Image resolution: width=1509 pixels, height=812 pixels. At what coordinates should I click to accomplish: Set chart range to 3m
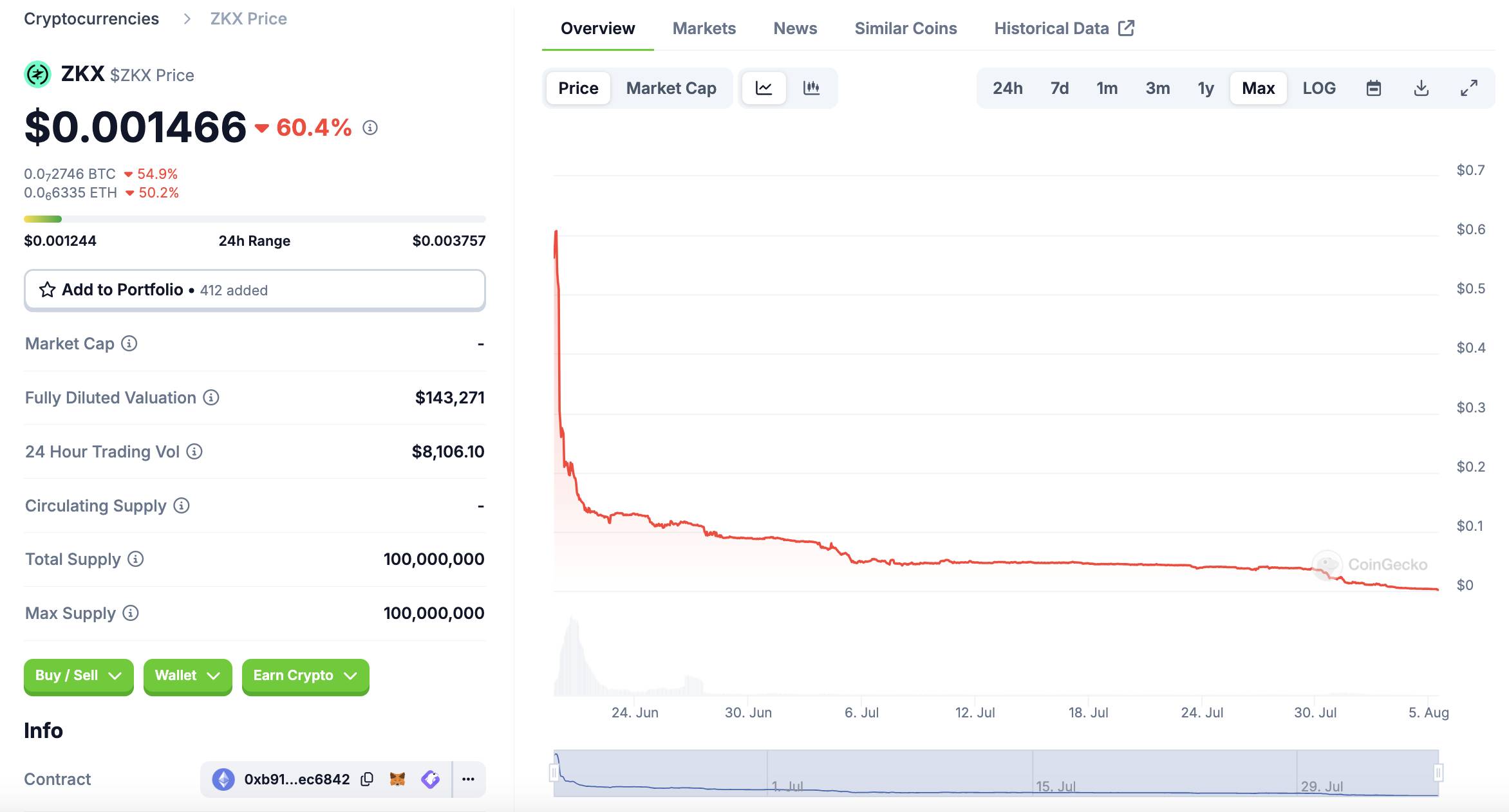point(1158,88)
